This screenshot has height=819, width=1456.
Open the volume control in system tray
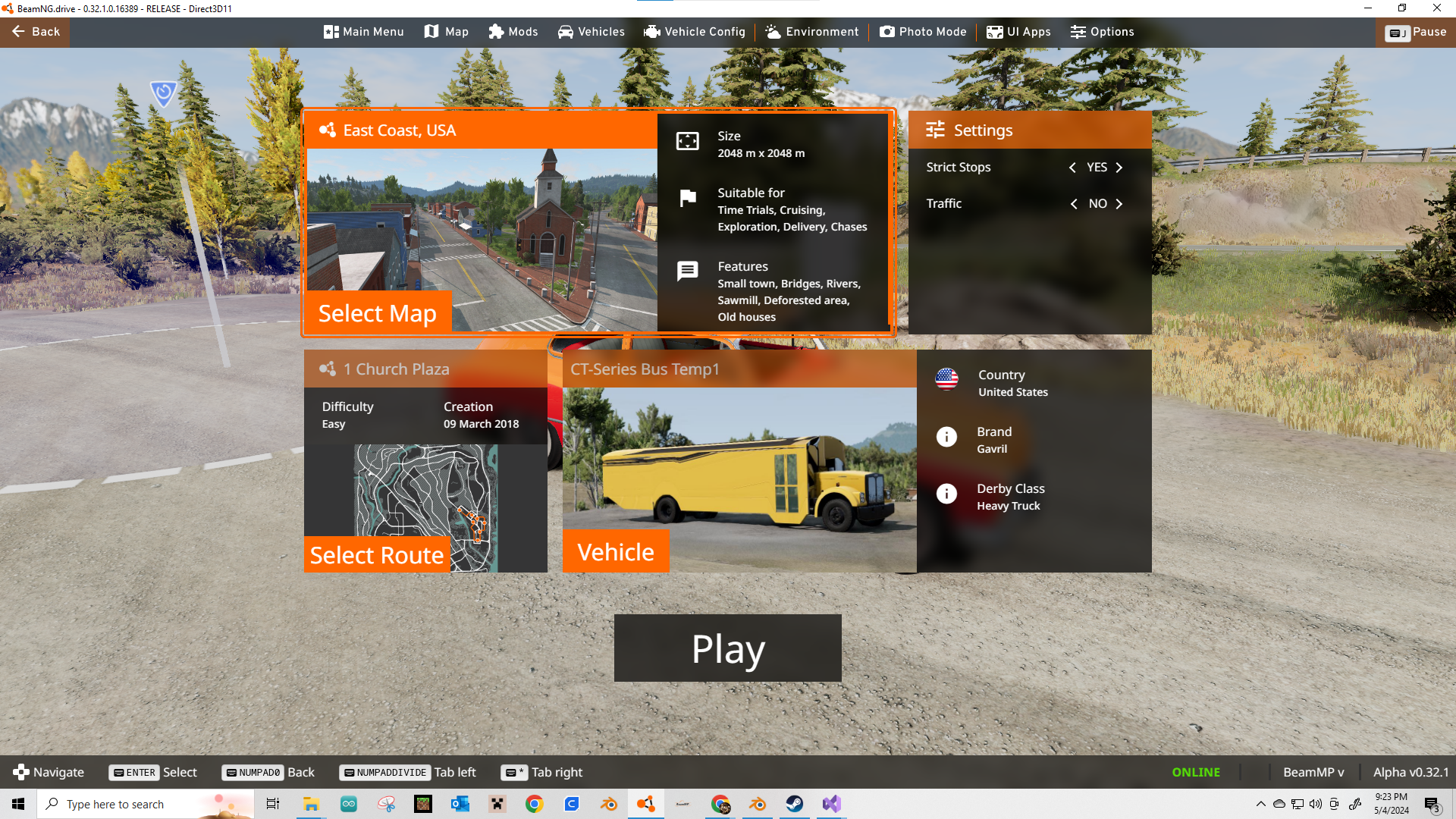click(1316, 804)
